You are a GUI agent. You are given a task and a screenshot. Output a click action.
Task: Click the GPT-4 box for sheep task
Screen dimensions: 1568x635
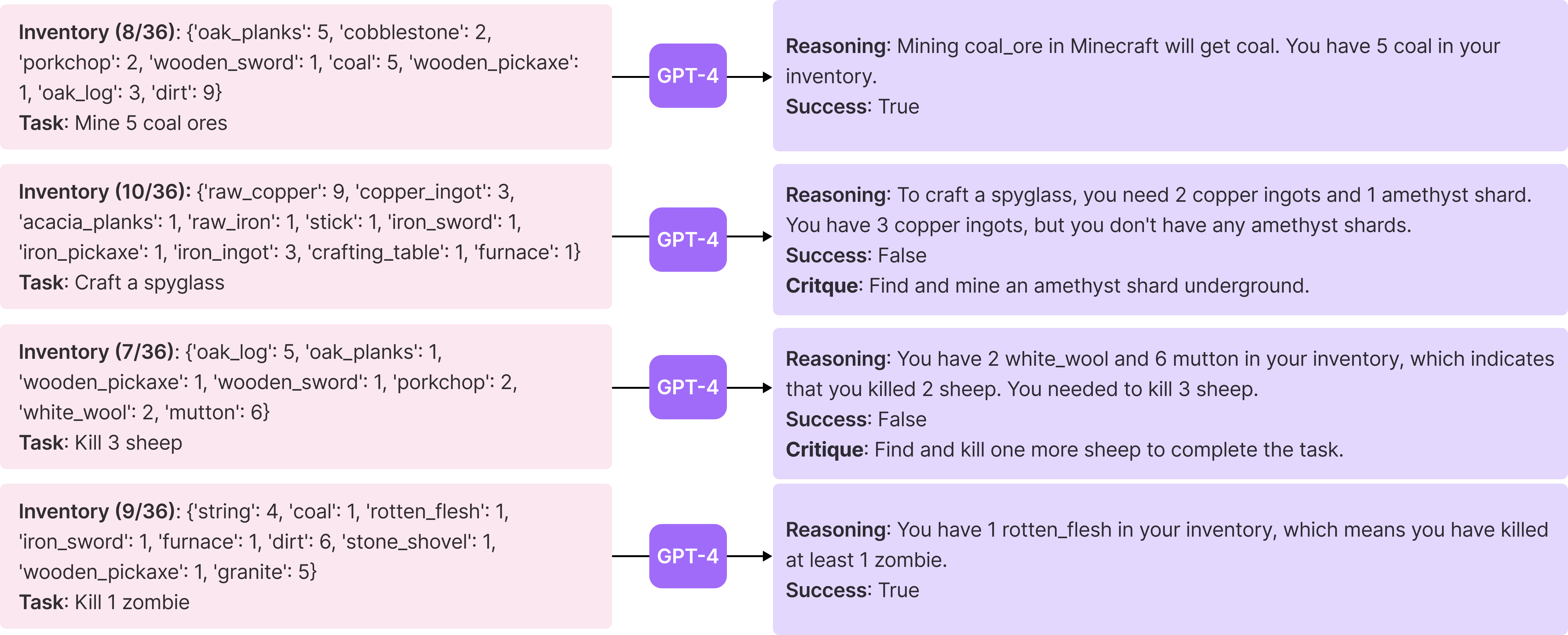point(688,387)
